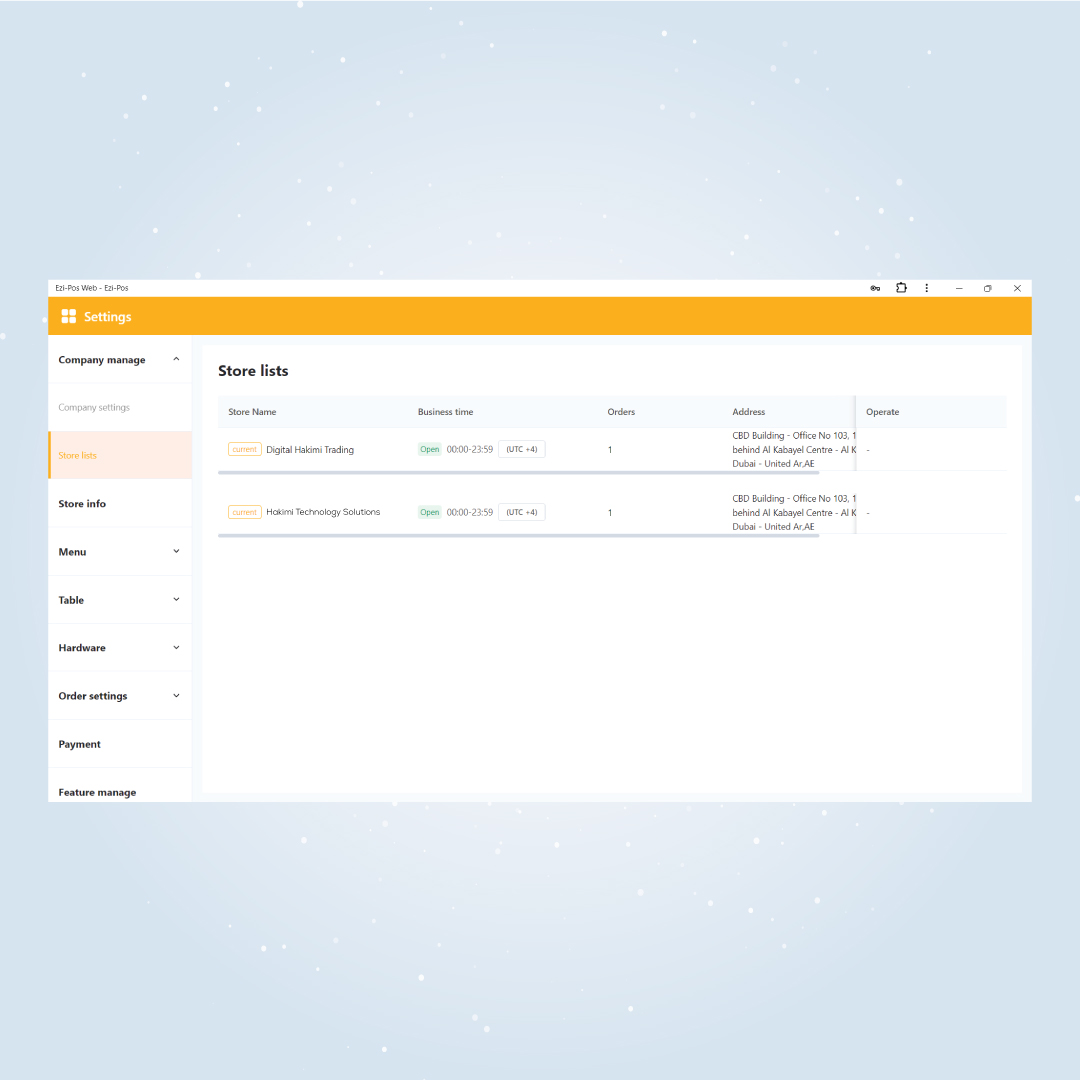Expand Order settings chevron
This screenshot has height=1080, width=1080.
coord(176,696)
